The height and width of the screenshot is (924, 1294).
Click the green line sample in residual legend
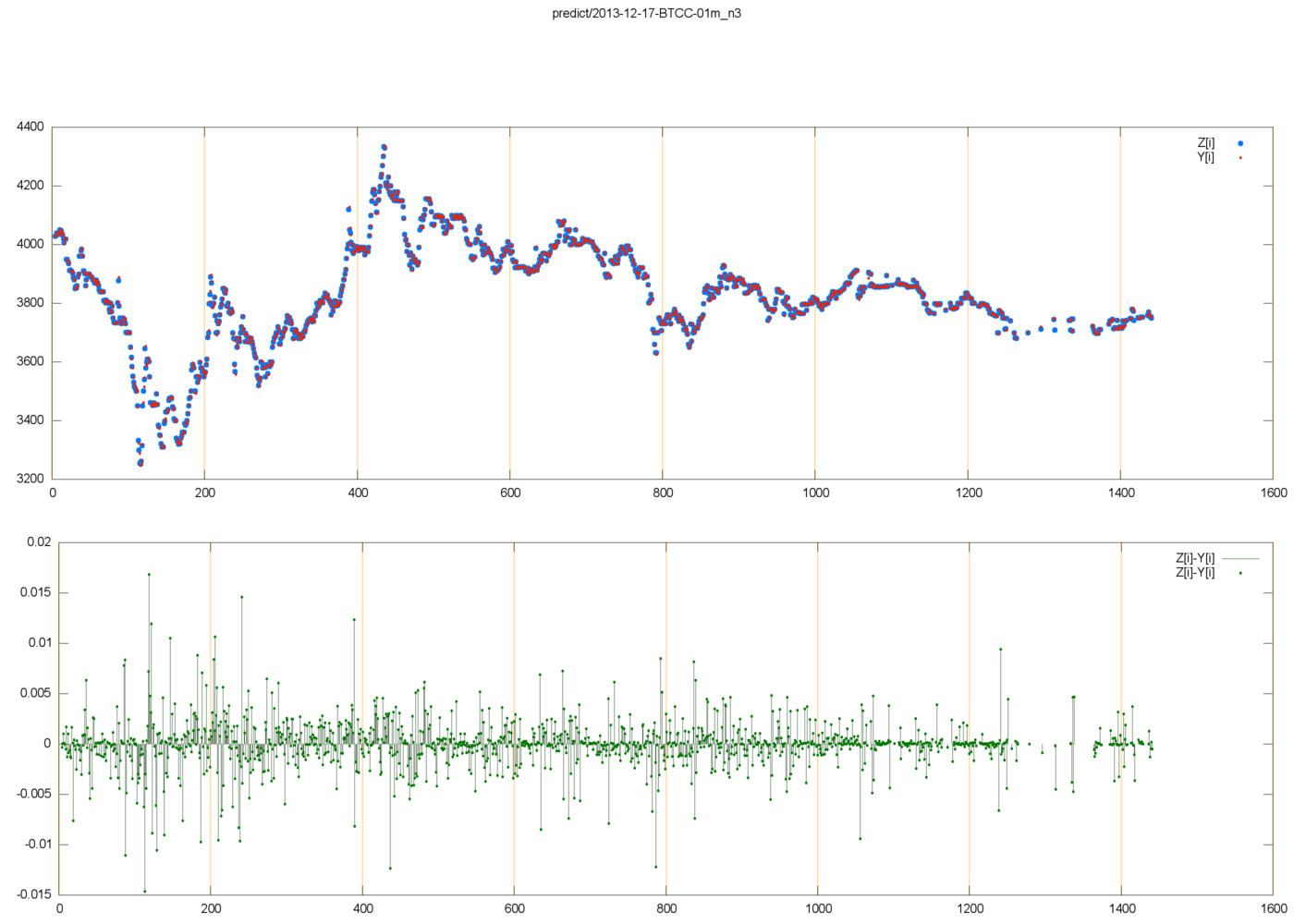1240,558
